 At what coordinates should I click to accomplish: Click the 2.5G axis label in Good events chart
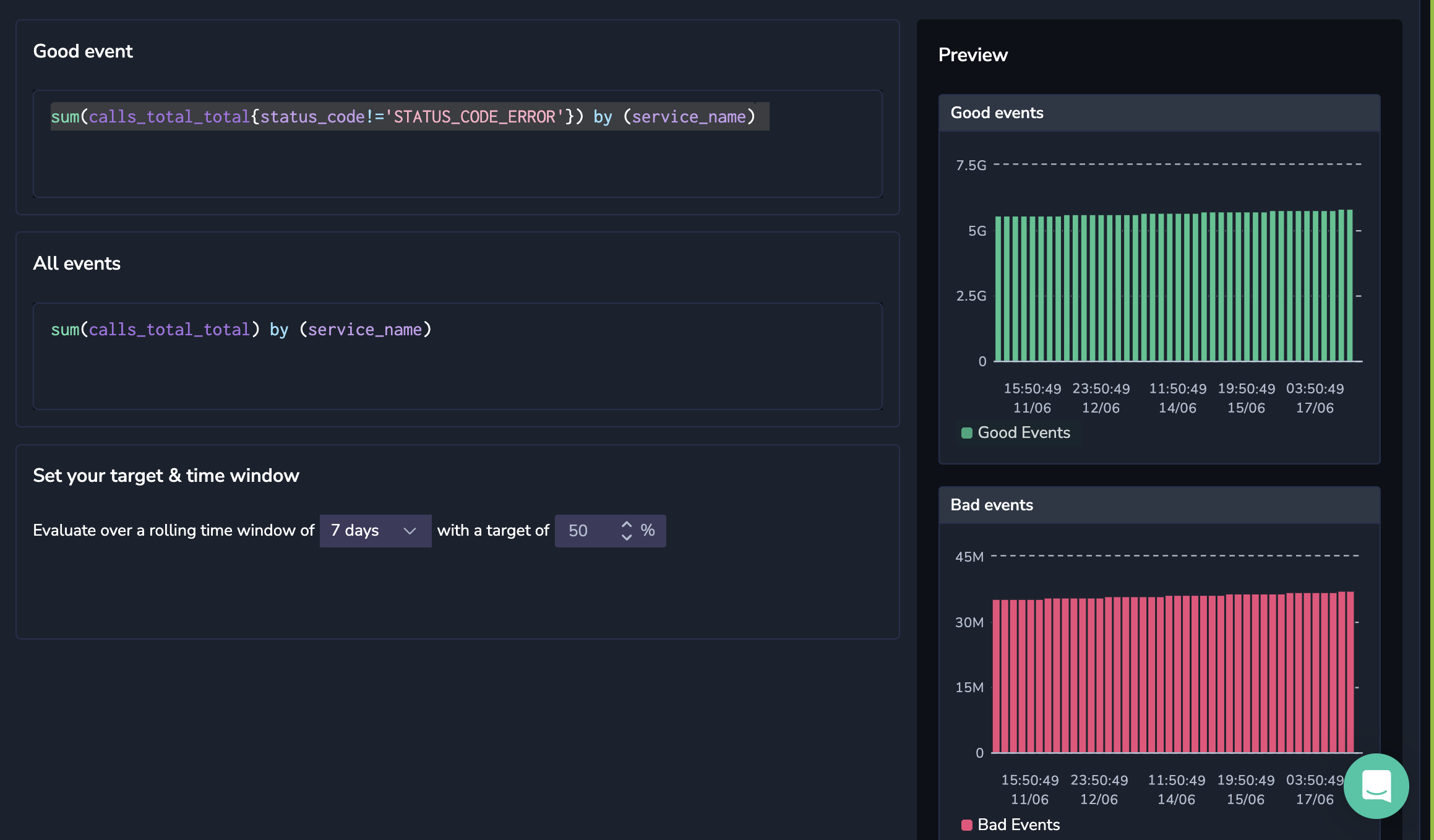point(971,296)
